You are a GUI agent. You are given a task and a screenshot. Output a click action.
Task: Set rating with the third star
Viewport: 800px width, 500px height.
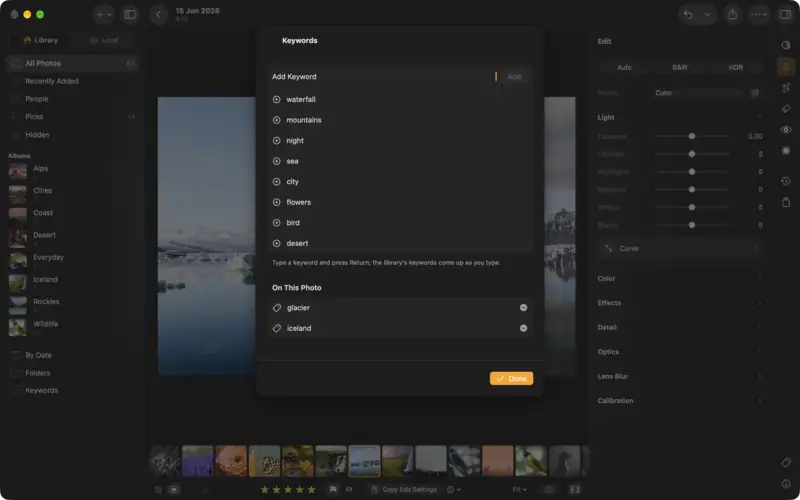pos(288,490)
